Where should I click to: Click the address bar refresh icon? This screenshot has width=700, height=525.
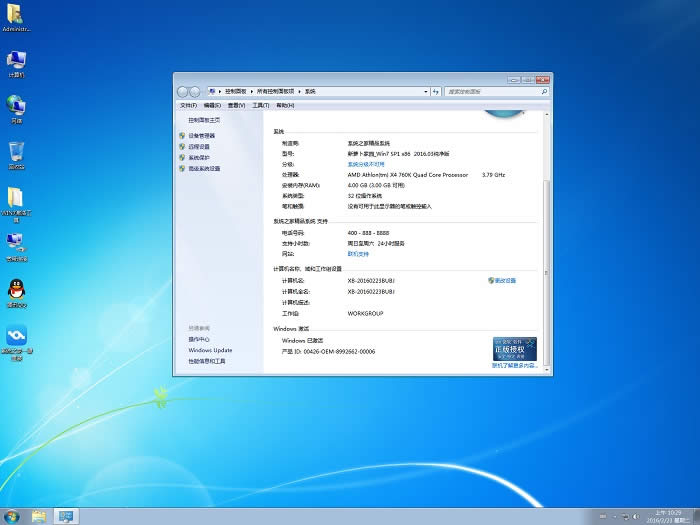pyautogui.click(x=436, y=91)
